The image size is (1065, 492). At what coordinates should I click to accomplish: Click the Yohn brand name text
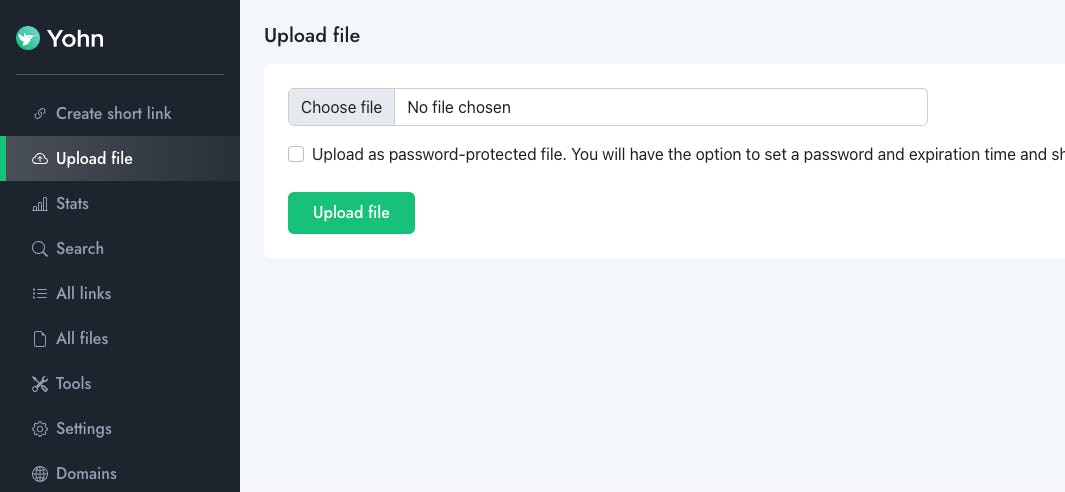76,39
